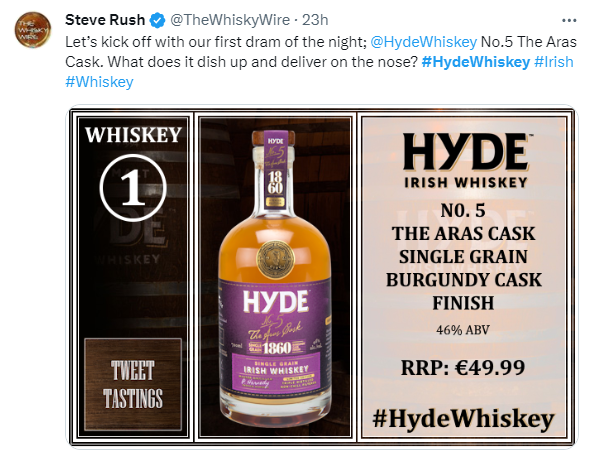Open the Hyde bottle image

click(275, 276)
